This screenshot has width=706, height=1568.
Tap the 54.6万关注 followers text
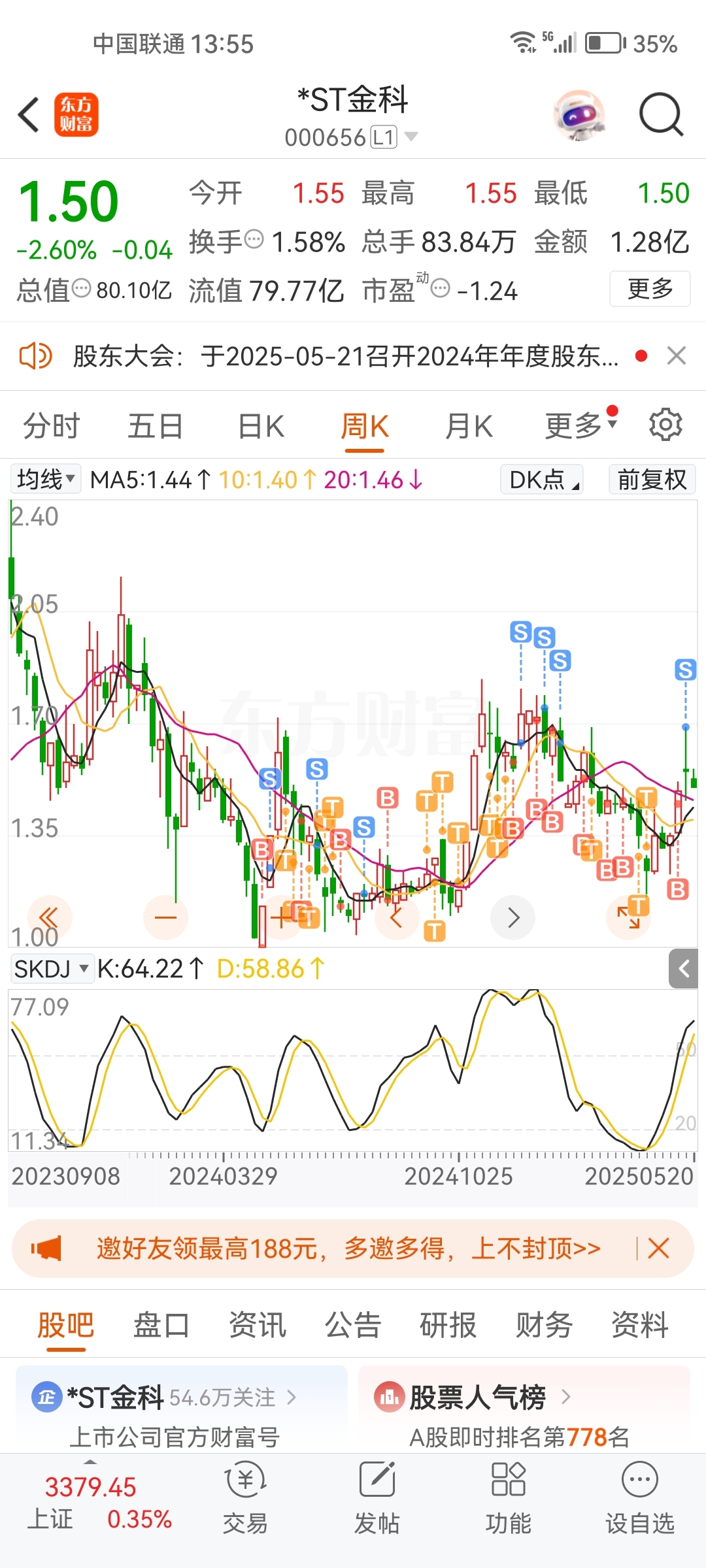222,1397
